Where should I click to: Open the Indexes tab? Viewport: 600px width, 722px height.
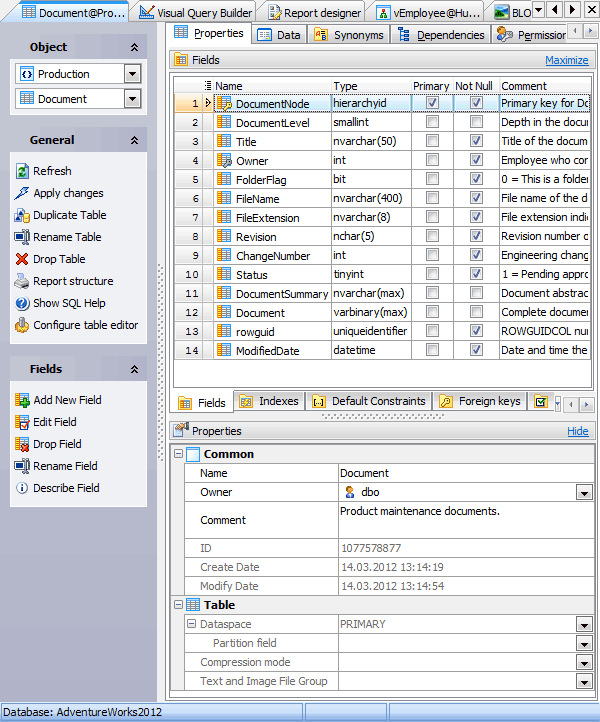click(x=269, y=401)
